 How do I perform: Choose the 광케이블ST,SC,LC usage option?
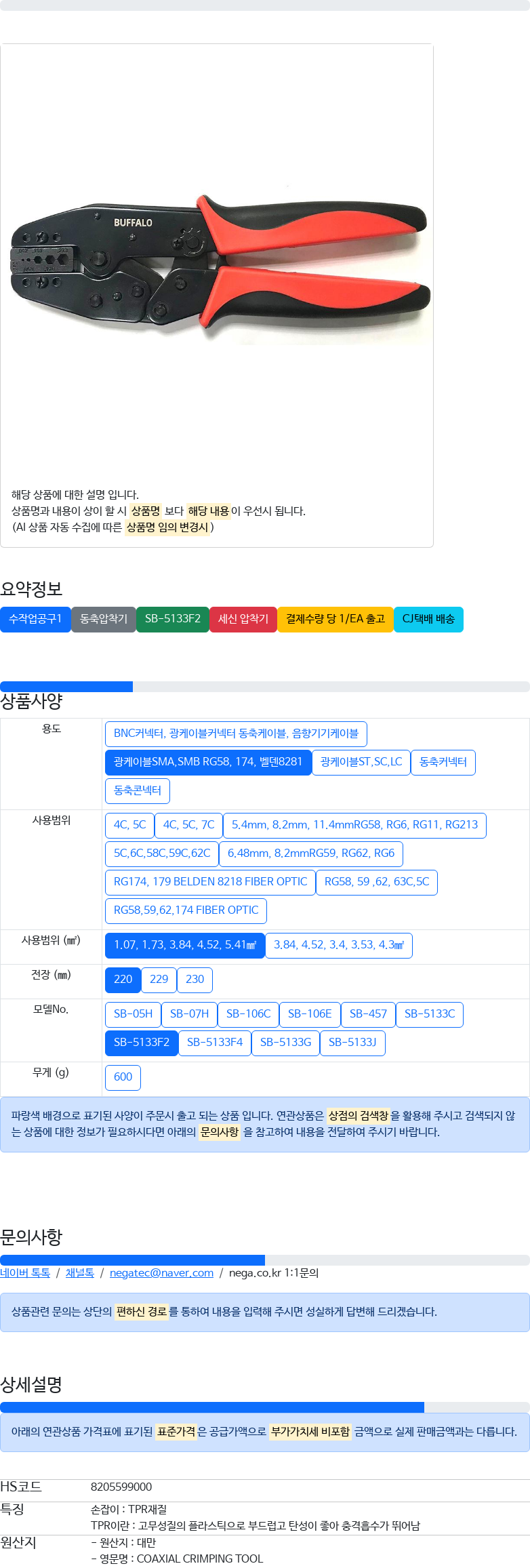point(361,762)
